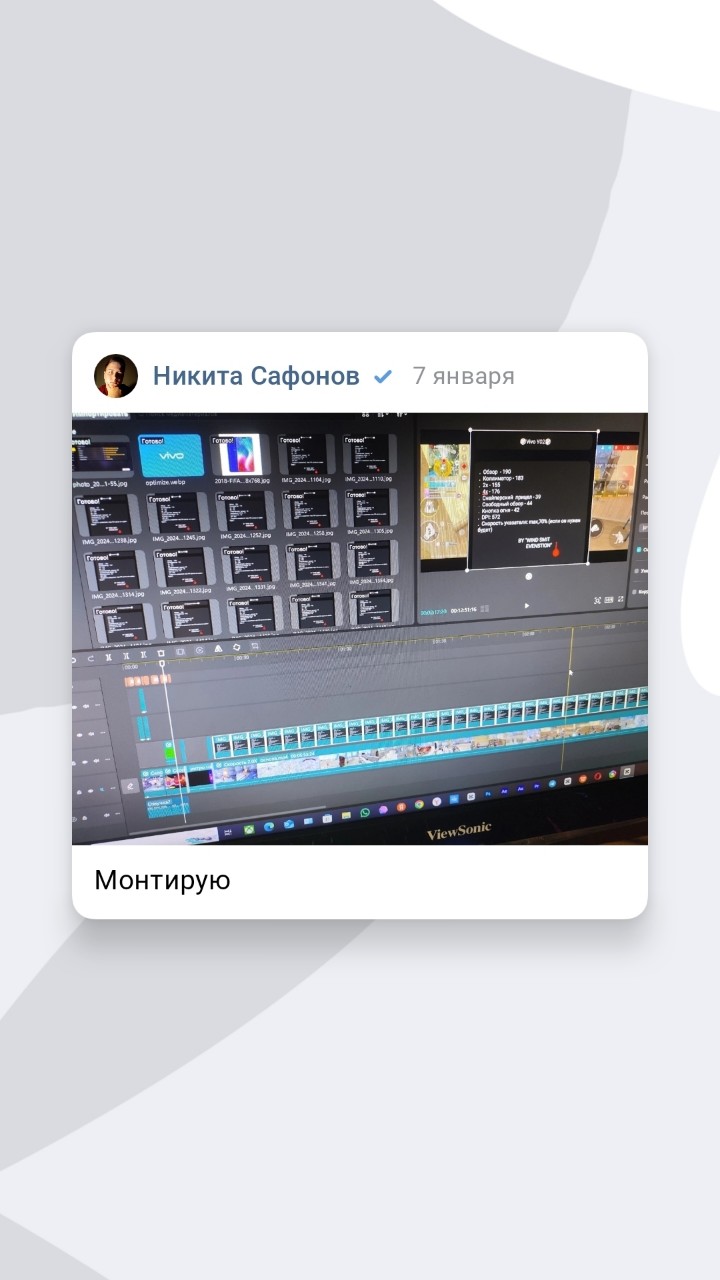Screen dimensions: 720x1280
Task: Click the cover edit pencil button left of the main track
Action: coord(130,786)
